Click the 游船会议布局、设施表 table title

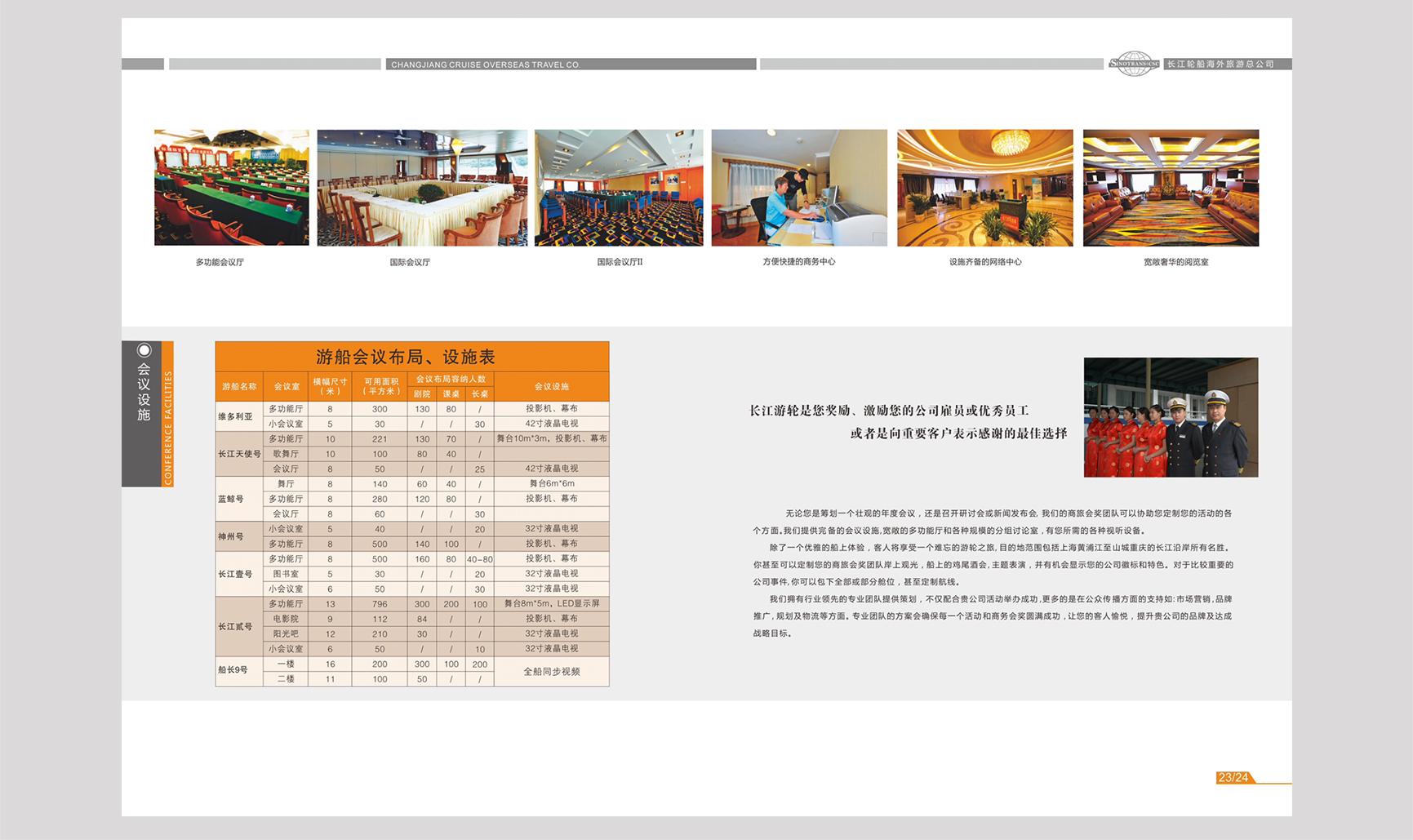click(x=406, y=357)
